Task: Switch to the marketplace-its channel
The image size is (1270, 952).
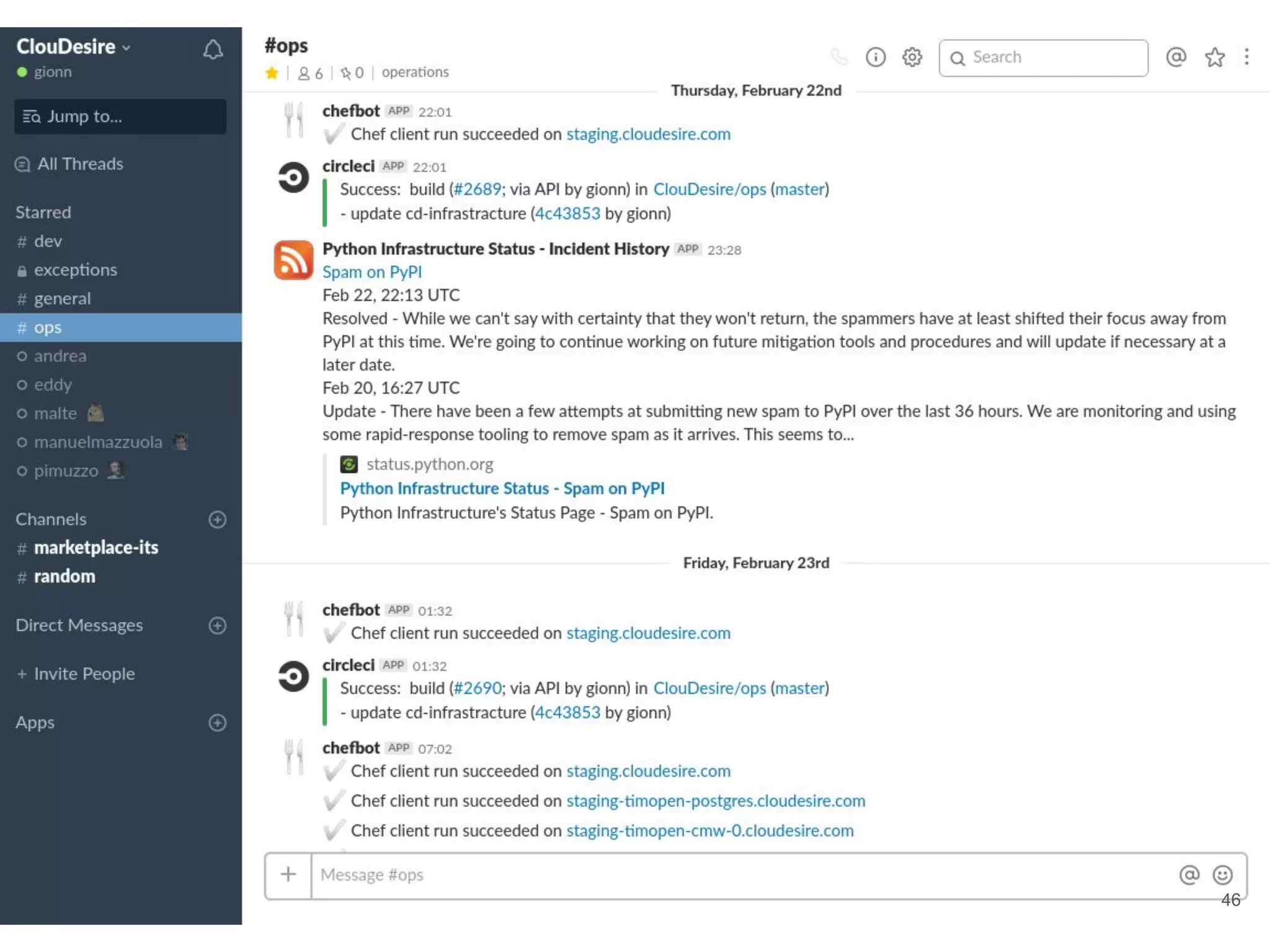Action: click(95, 548)
